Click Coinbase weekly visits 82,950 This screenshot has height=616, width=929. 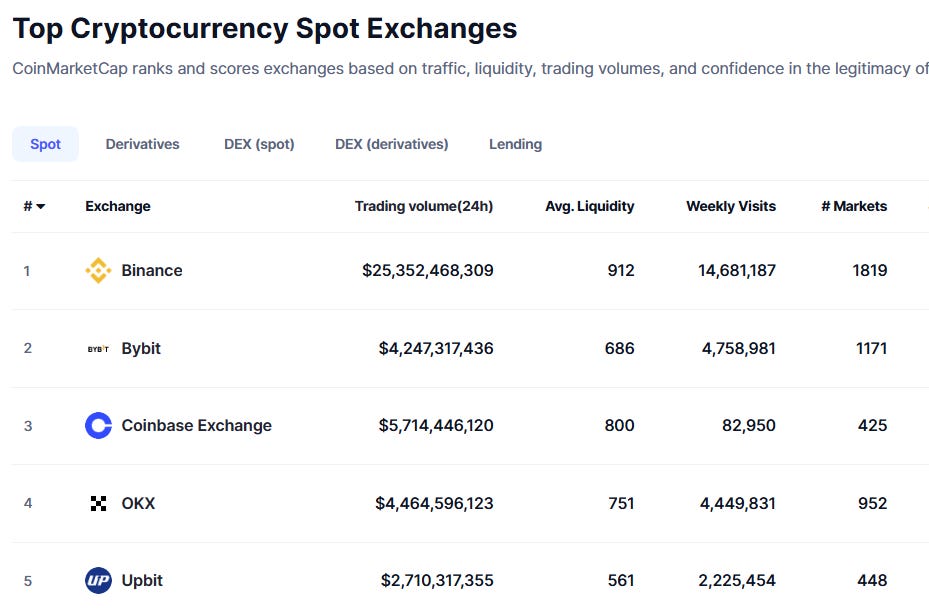(x=749, y=425)
